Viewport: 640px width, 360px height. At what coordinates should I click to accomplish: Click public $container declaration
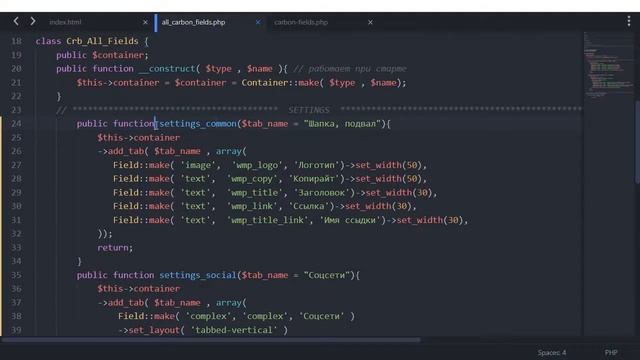pyautogui.click(x=102, y=55)
